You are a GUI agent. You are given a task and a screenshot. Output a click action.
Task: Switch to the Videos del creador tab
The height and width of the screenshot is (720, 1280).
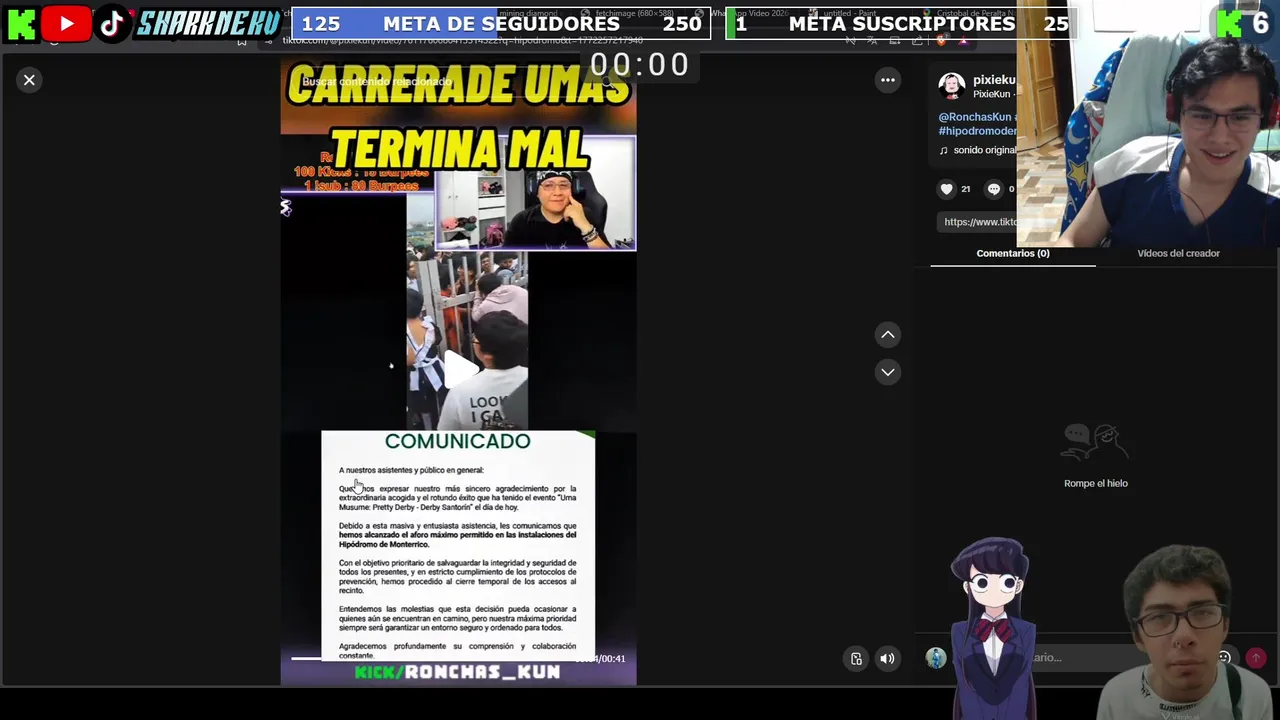tap(1178, 253)
